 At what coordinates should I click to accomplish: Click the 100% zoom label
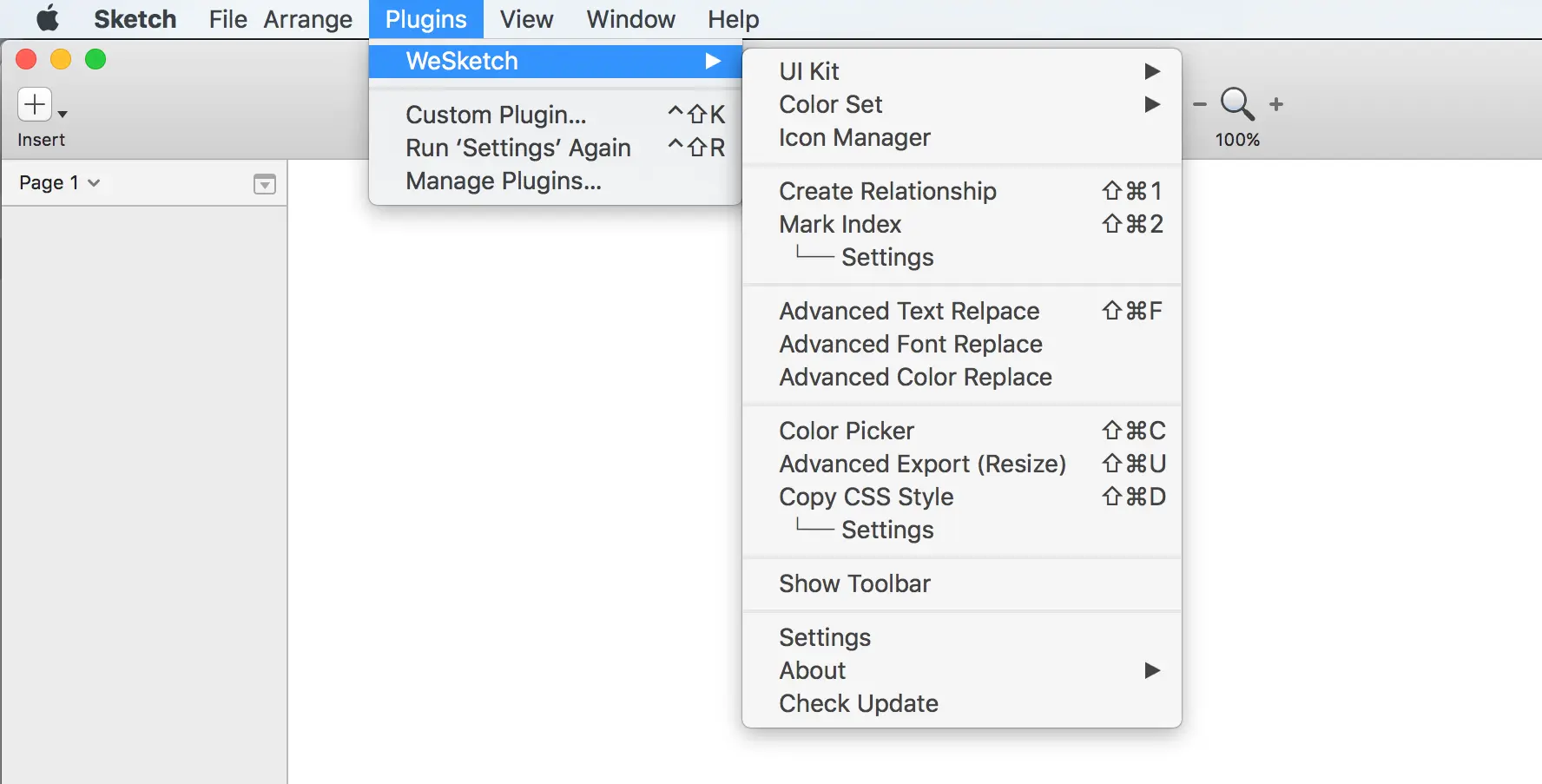[1236, 138]
